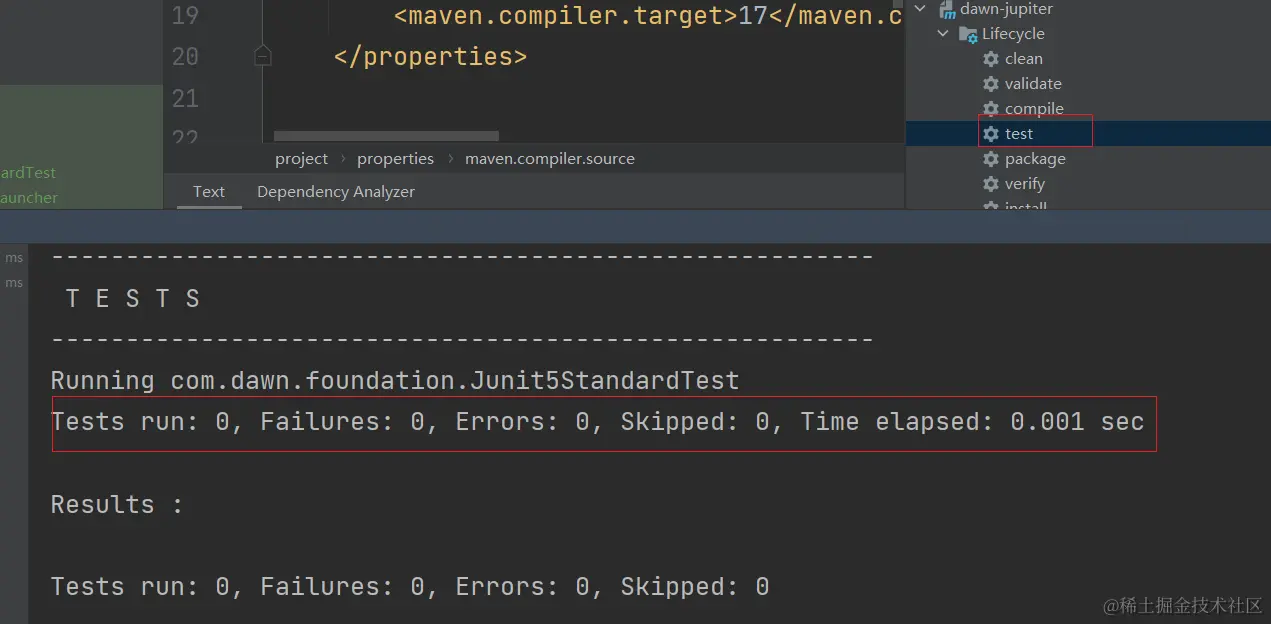Click the gear icon beside clean
Image resolution: width=1271 pixels, height=624 pixels.
pos(991,59)
